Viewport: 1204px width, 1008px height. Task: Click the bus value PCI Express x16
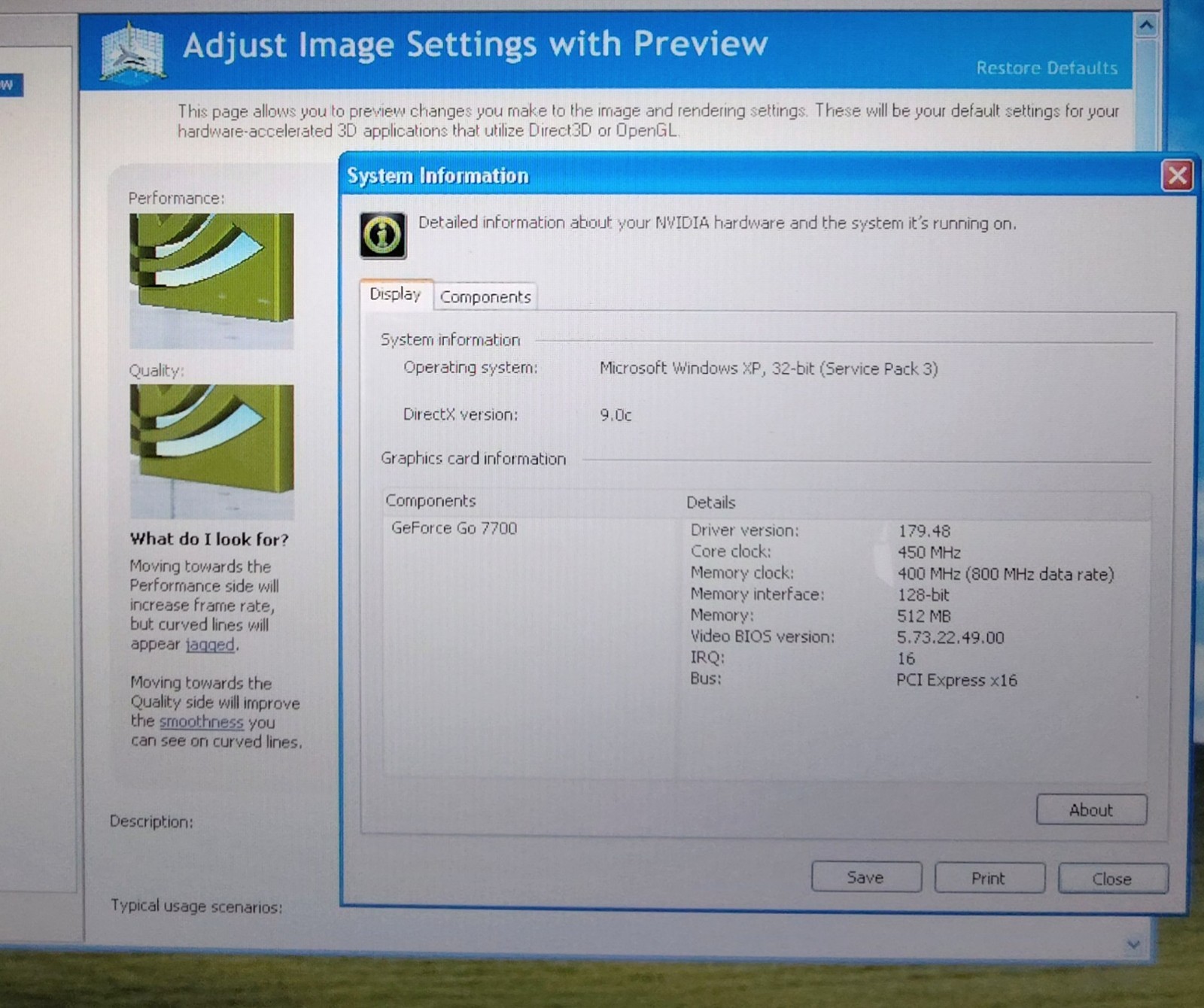tap(956, 680)
